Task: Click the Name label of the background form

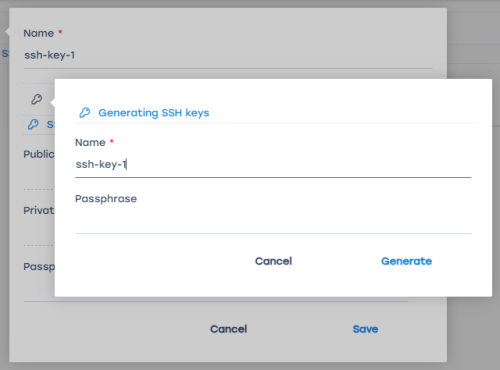Action: point(39,33)
